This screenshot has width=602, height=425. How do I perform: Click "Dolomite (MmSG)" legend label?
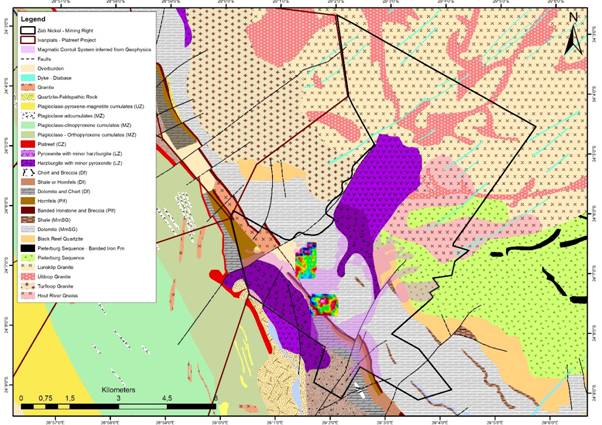pyautogui.click(x=57, y=229)
